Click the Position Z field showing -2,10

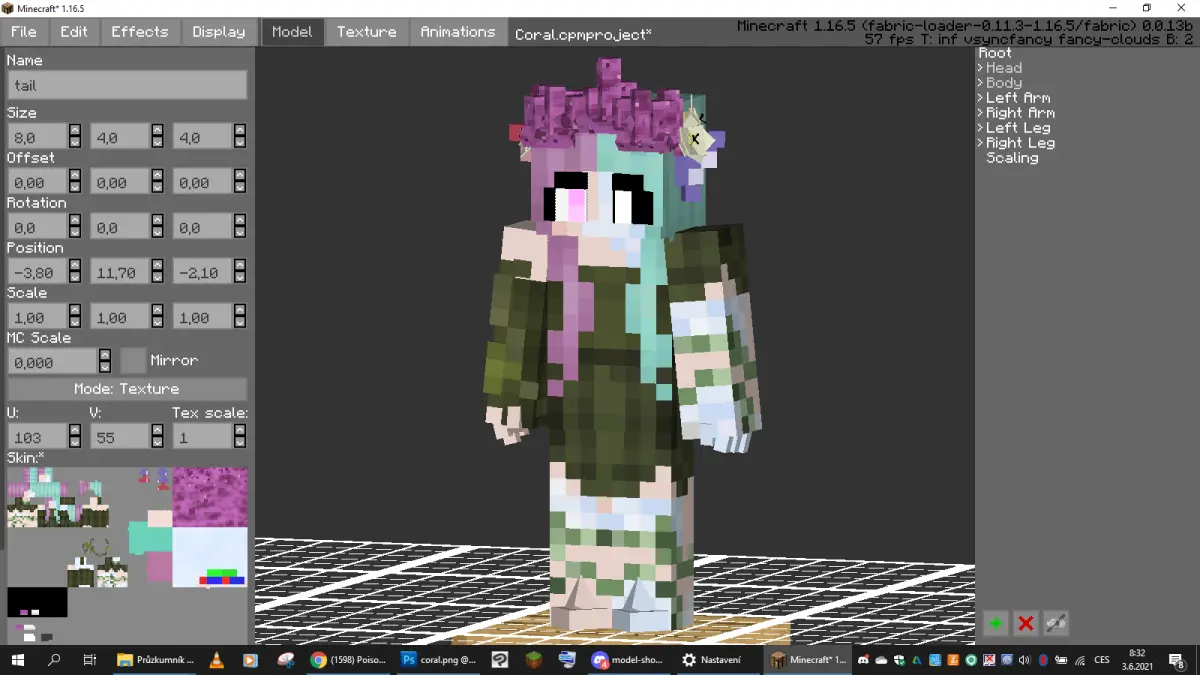point(203,271)
